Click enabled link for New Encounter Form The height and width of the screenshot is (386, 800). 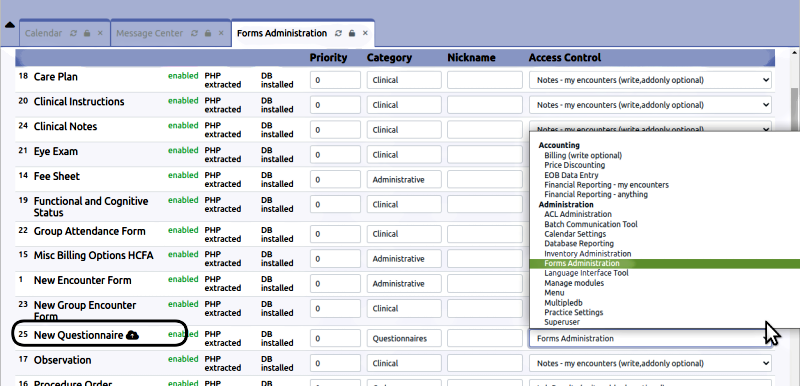(183, 279)
